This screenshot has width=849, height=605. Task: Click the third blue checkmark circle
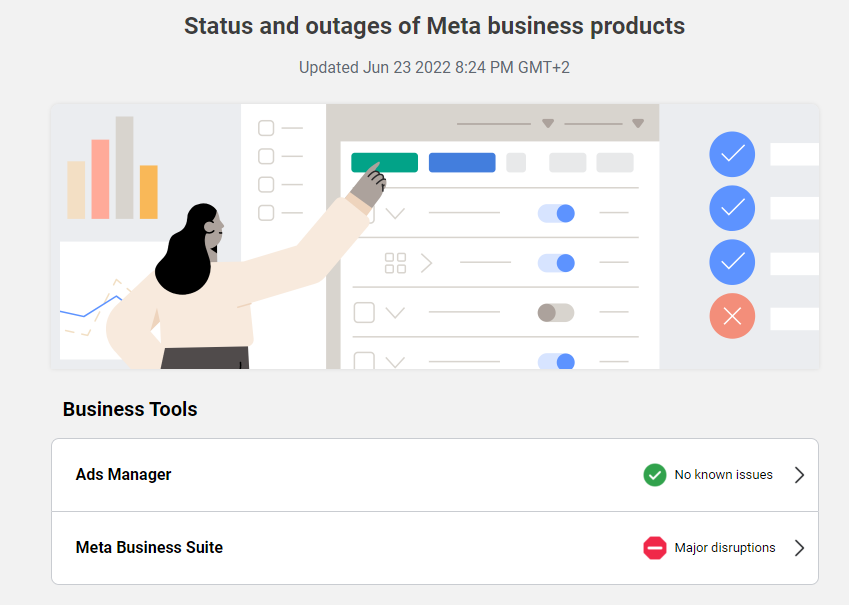732,262
